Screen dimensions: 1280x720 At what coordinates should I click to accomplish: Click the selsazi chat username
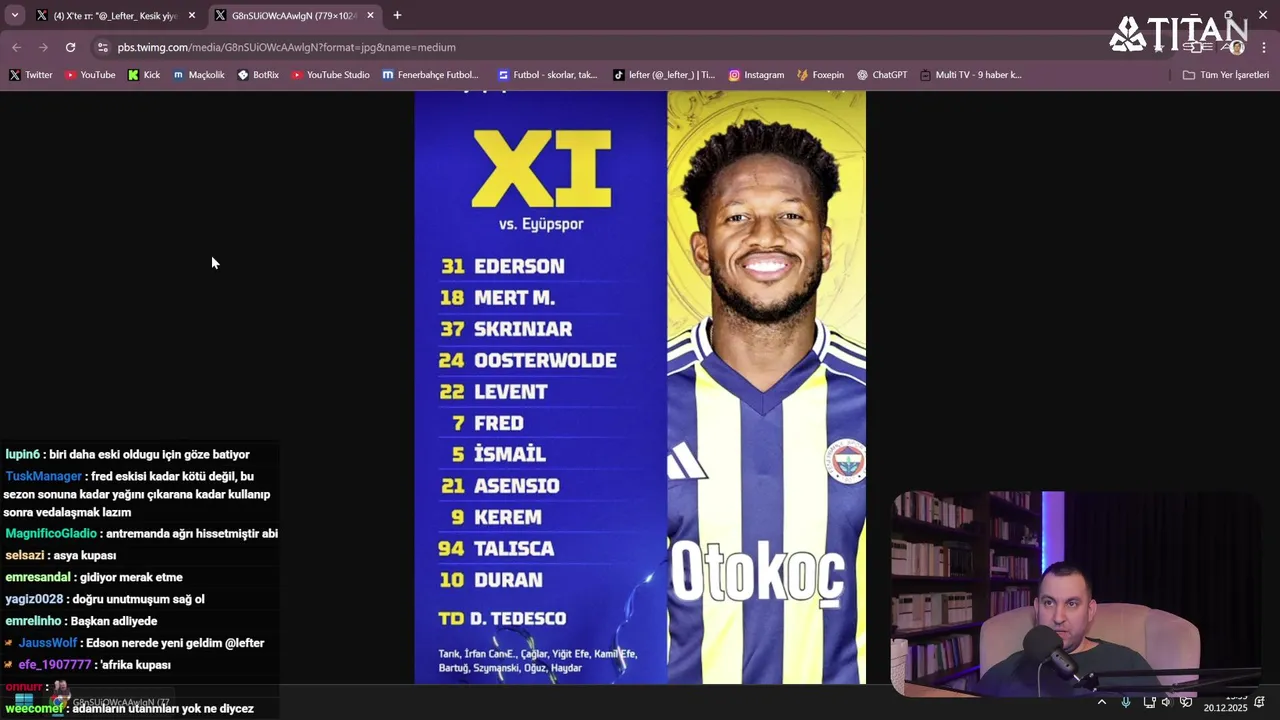[25, 555]
